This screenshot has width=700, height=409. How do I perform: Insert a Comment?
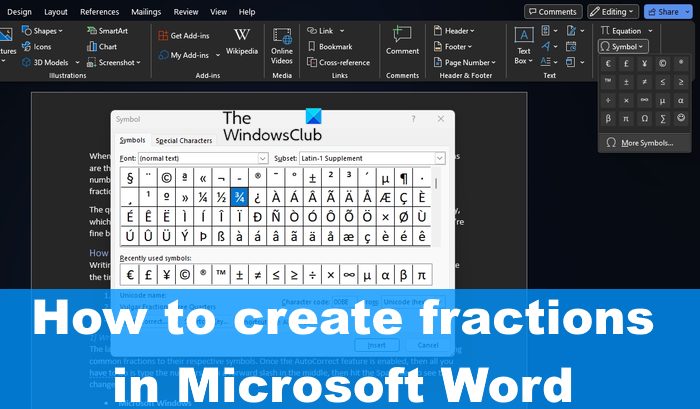(402, 41)
